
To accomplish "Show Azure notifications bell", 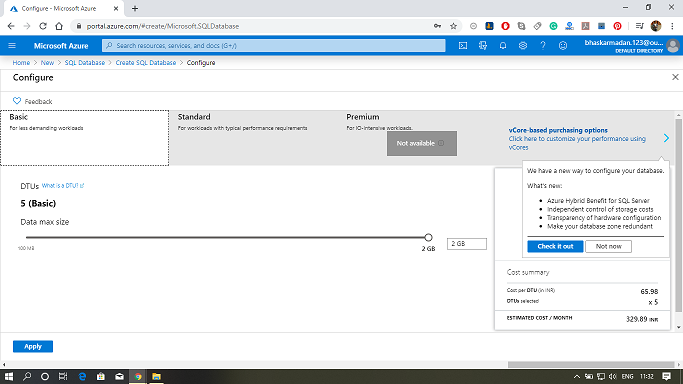I will click(503, 46).
